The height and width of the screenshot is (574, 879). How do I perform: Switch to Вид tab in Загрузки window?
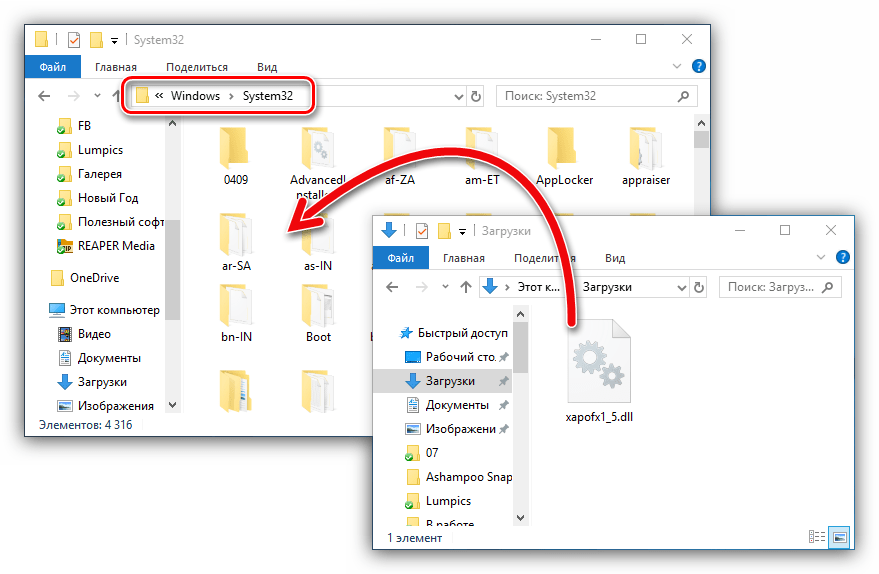(x=616, y=257)
